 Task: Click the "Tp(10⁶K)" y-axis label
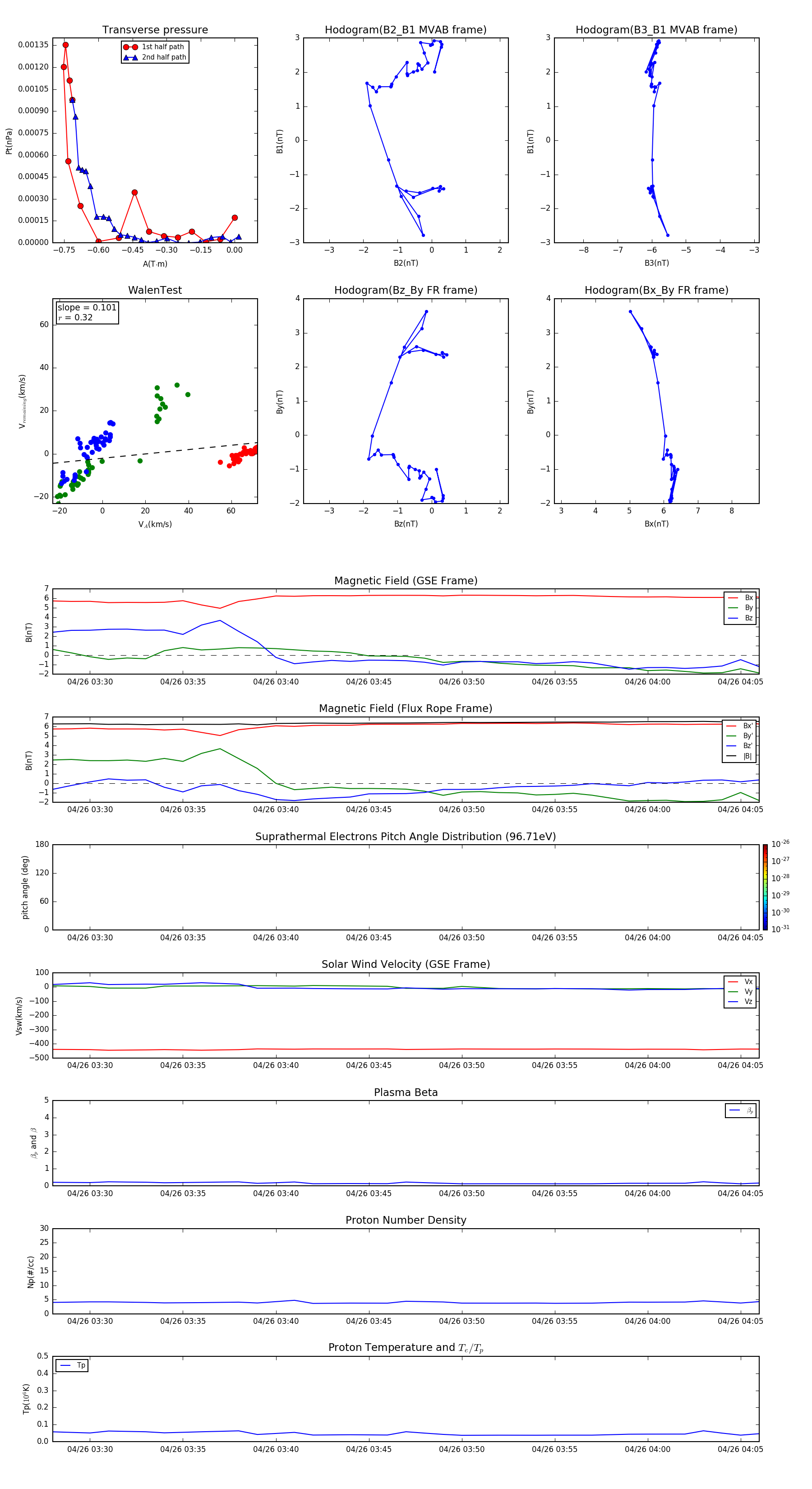click(x=26, y=1399)
